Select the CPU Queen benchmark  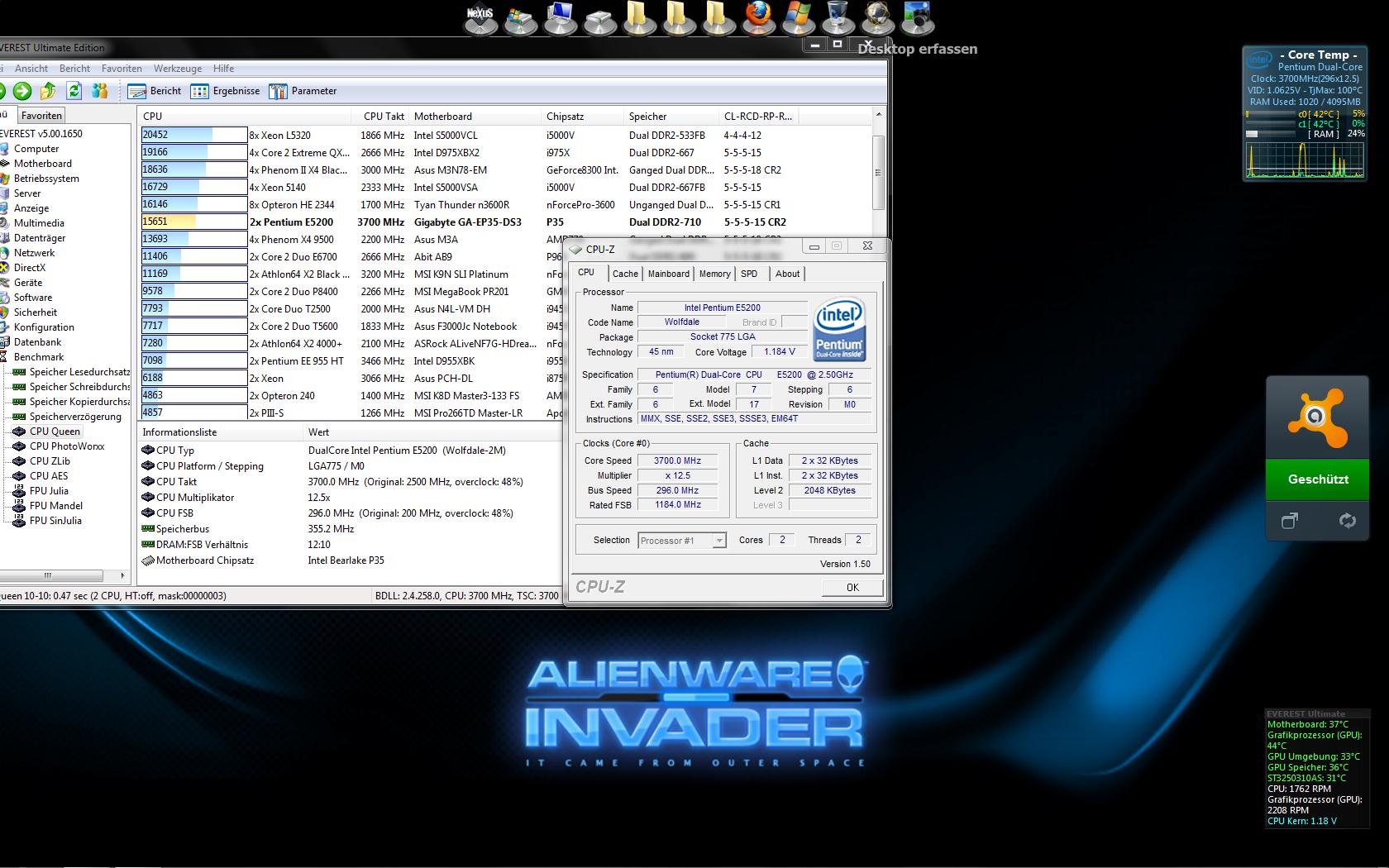tap(55, 432)
